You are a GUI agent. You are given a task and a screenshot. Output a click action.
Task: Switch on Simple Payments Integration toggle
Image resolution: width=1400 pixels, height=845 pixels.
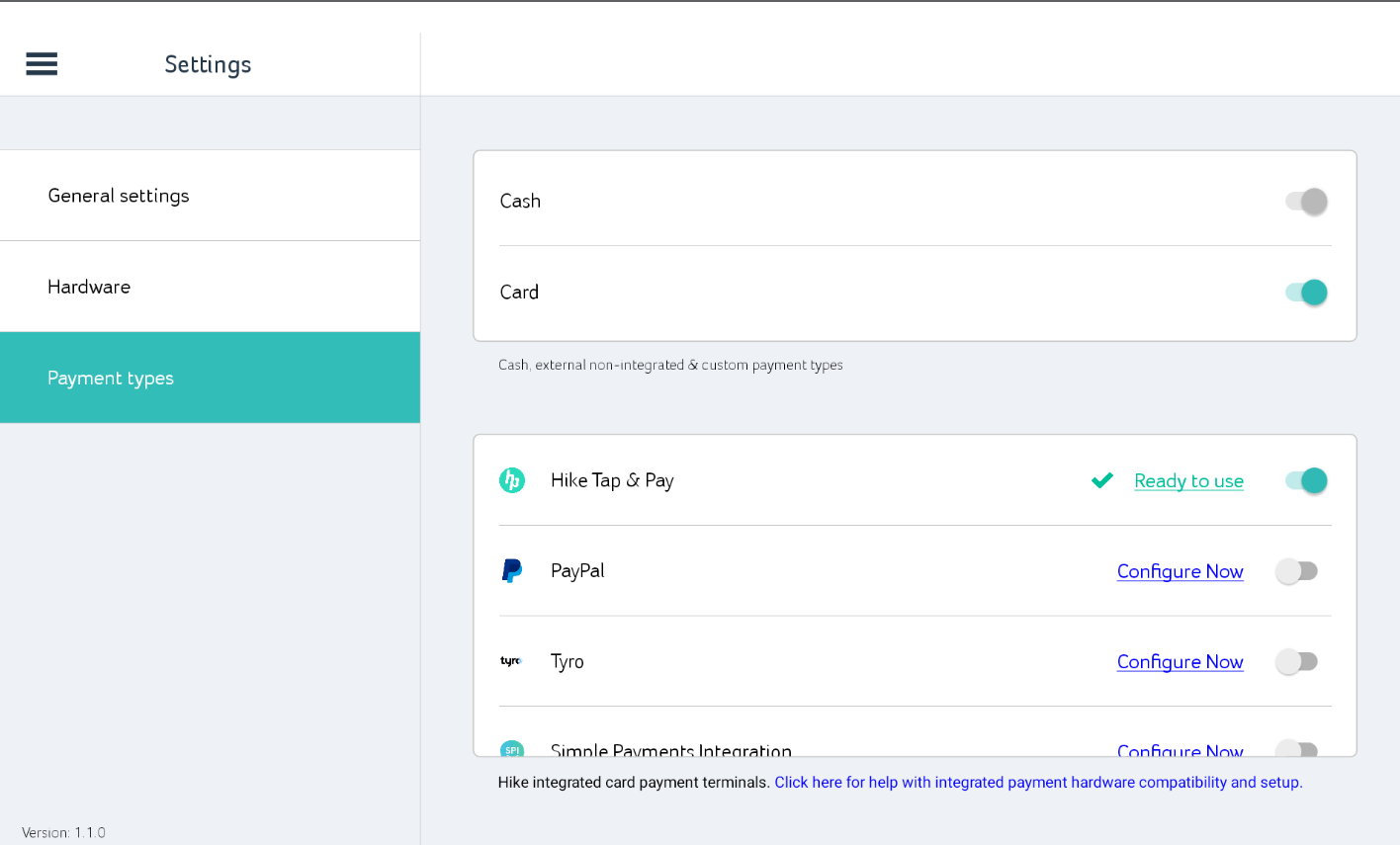[x=1296, y=749]
